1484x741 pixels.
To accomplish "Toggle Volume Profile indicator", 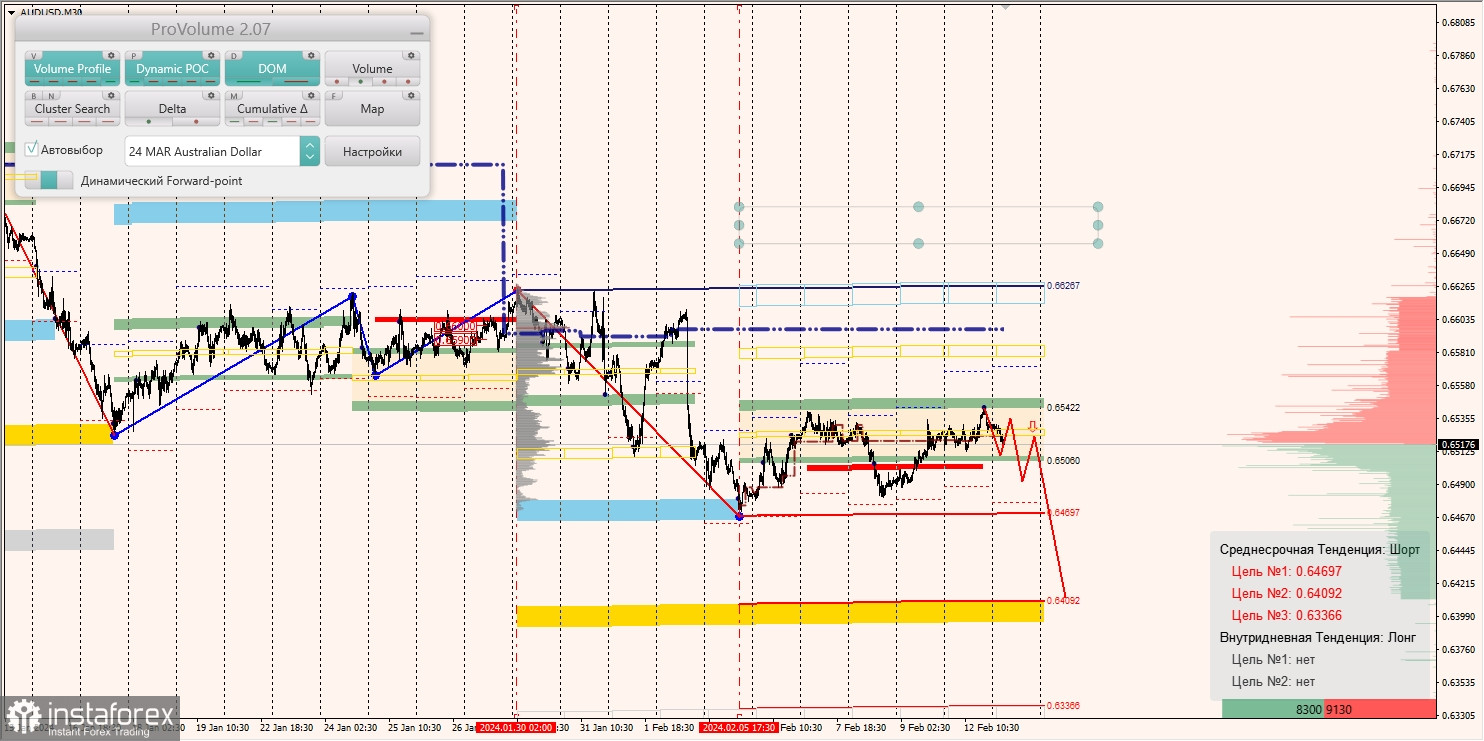I will pos(72,69).
